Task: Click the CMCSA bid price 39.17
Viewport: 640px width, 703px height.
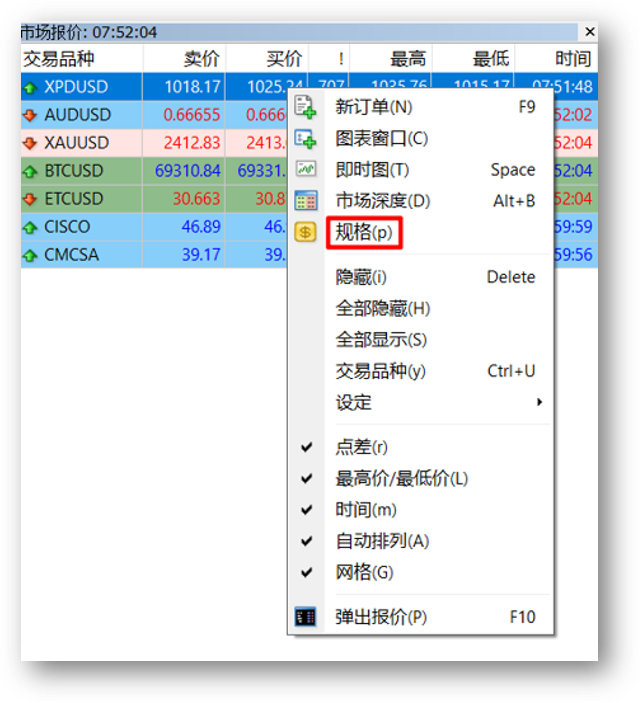Action: [201, 255]
